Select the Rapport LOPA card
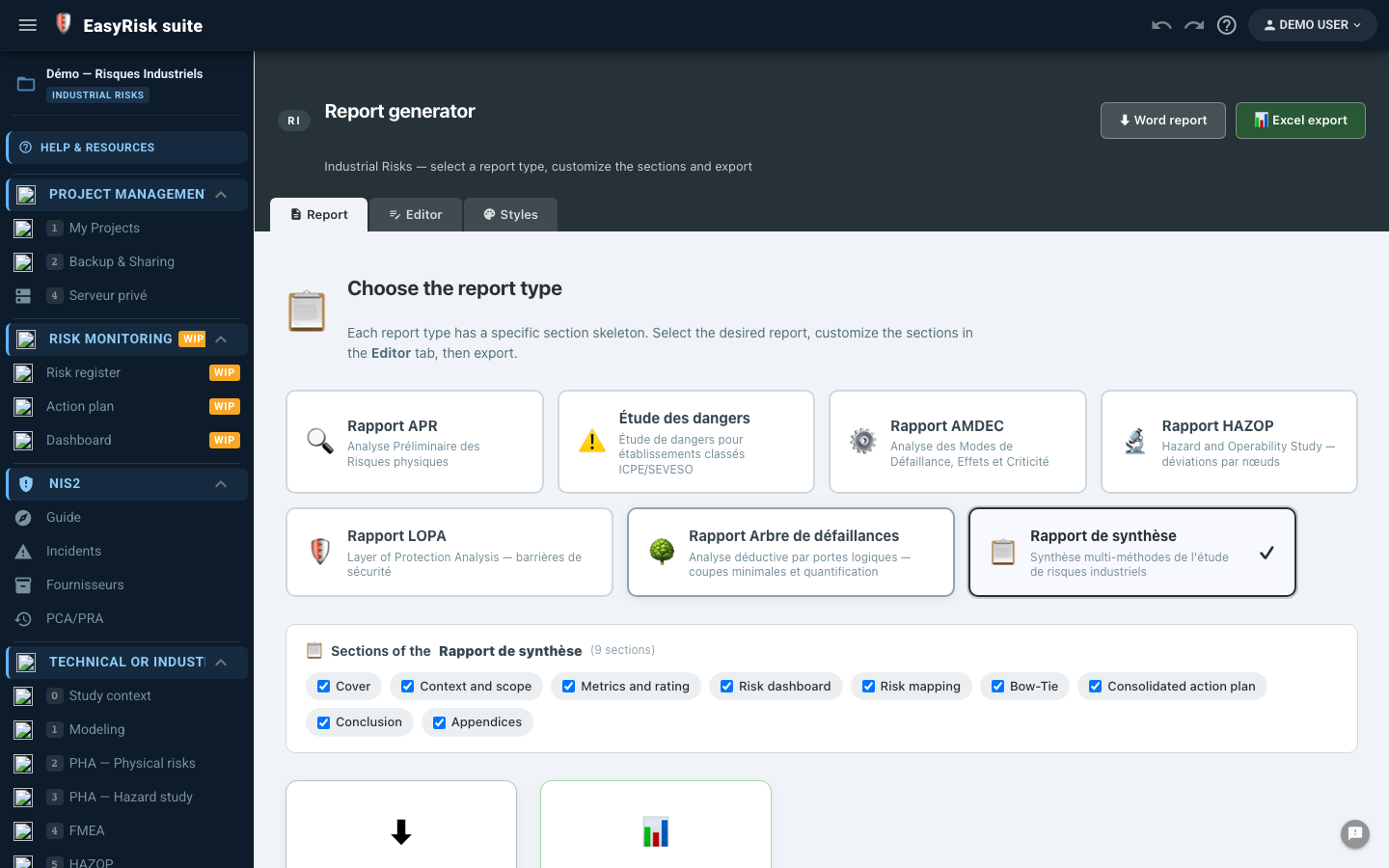Viewport: 1389px width, 868px height. 449,553
